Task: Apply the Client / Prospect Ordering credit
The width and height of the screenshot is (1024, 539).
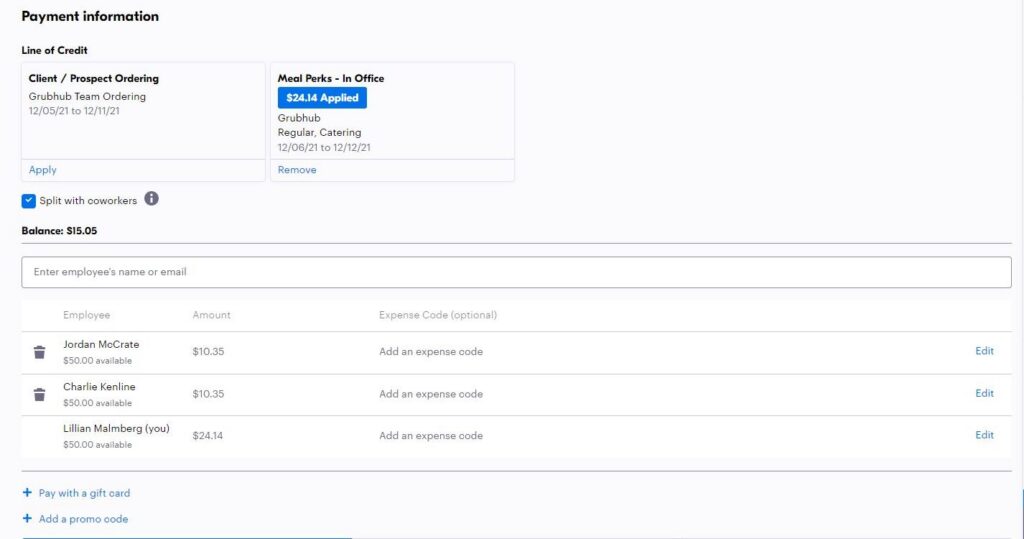Action: (43, 170)
